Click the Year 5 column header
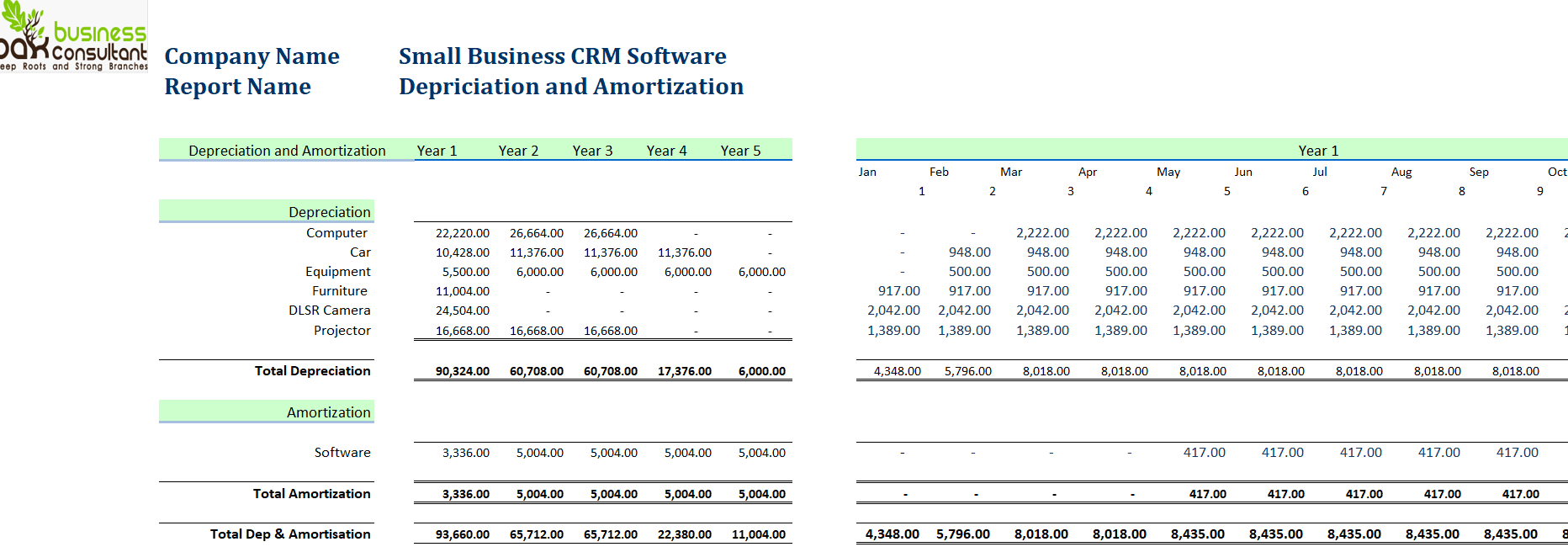1568x547 pixels. [x=740, y=151]
